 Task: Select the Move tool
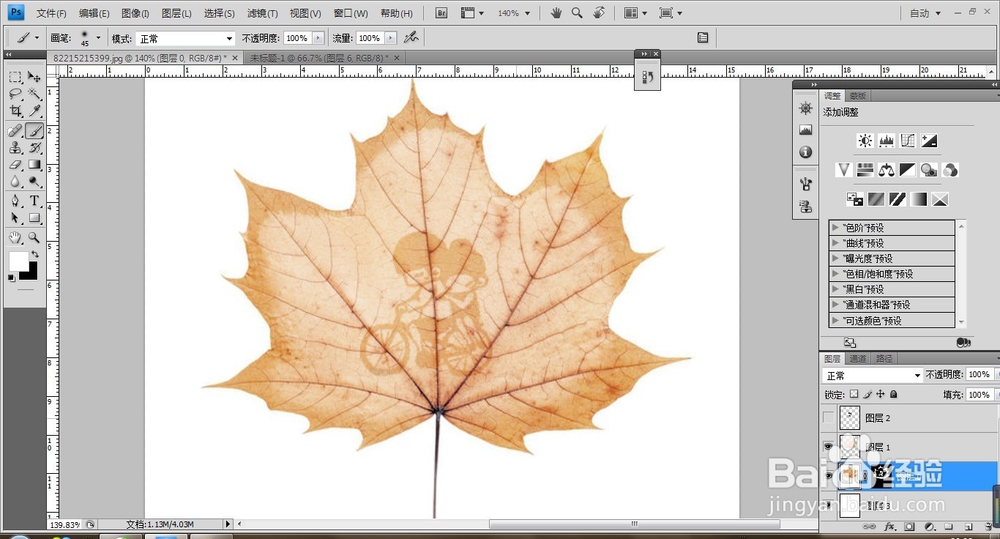(x=34, y=77)
